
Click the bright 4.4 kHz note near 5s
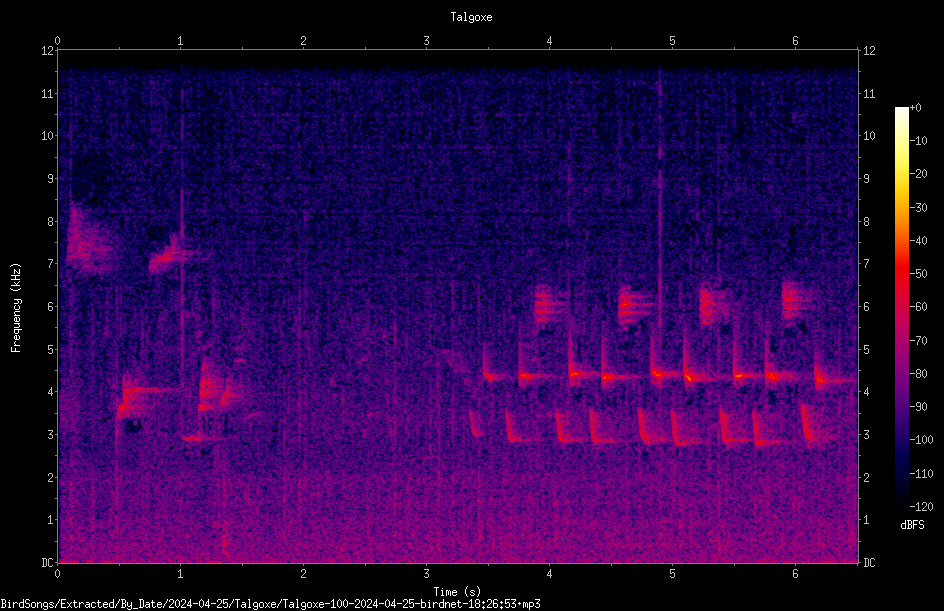tap(663, 373)
